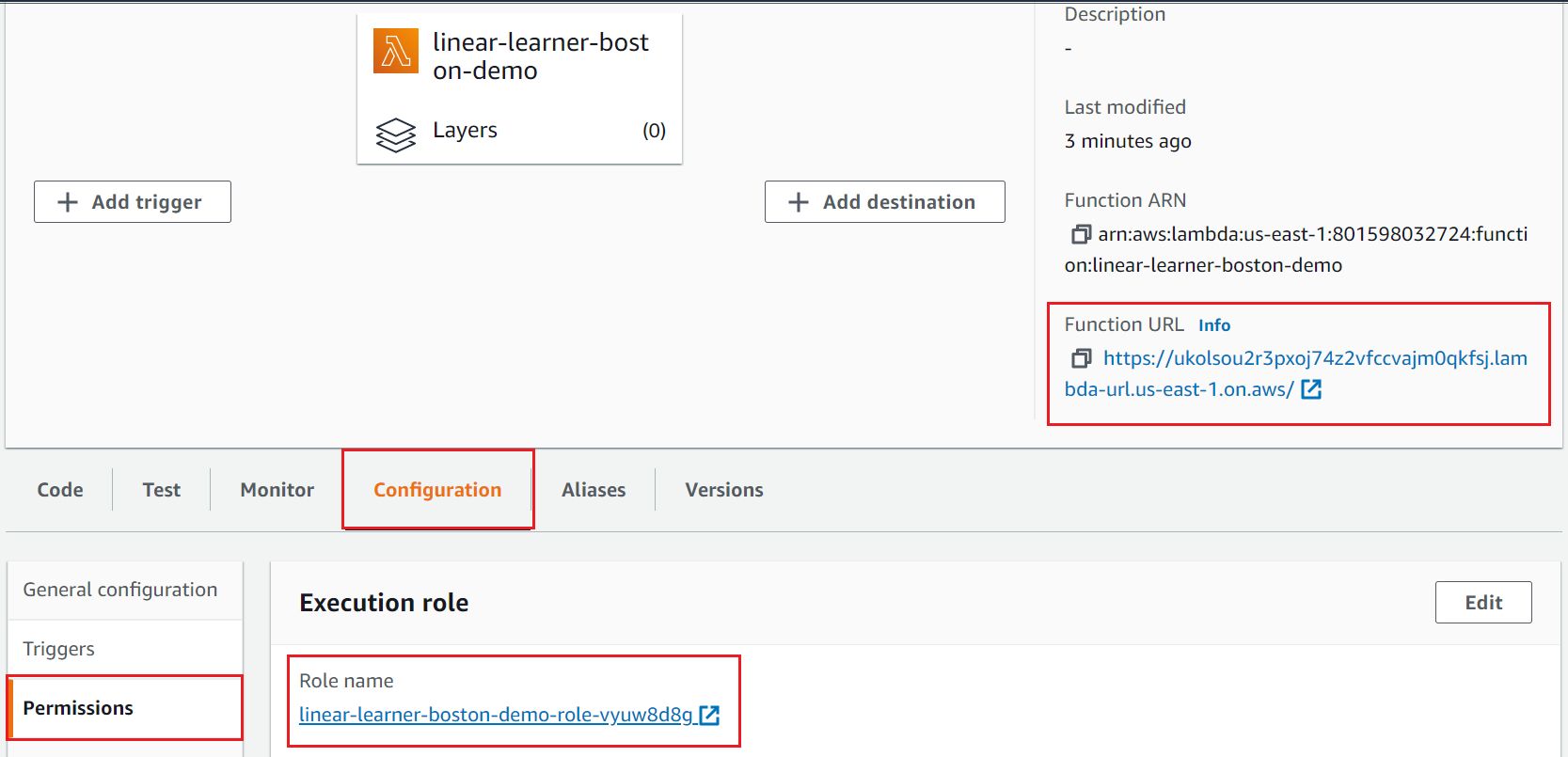This screenshot has width=1568, height=757.
Task: Click the Execution role heading
Action: pyautogui.click(x=384, y=603)
